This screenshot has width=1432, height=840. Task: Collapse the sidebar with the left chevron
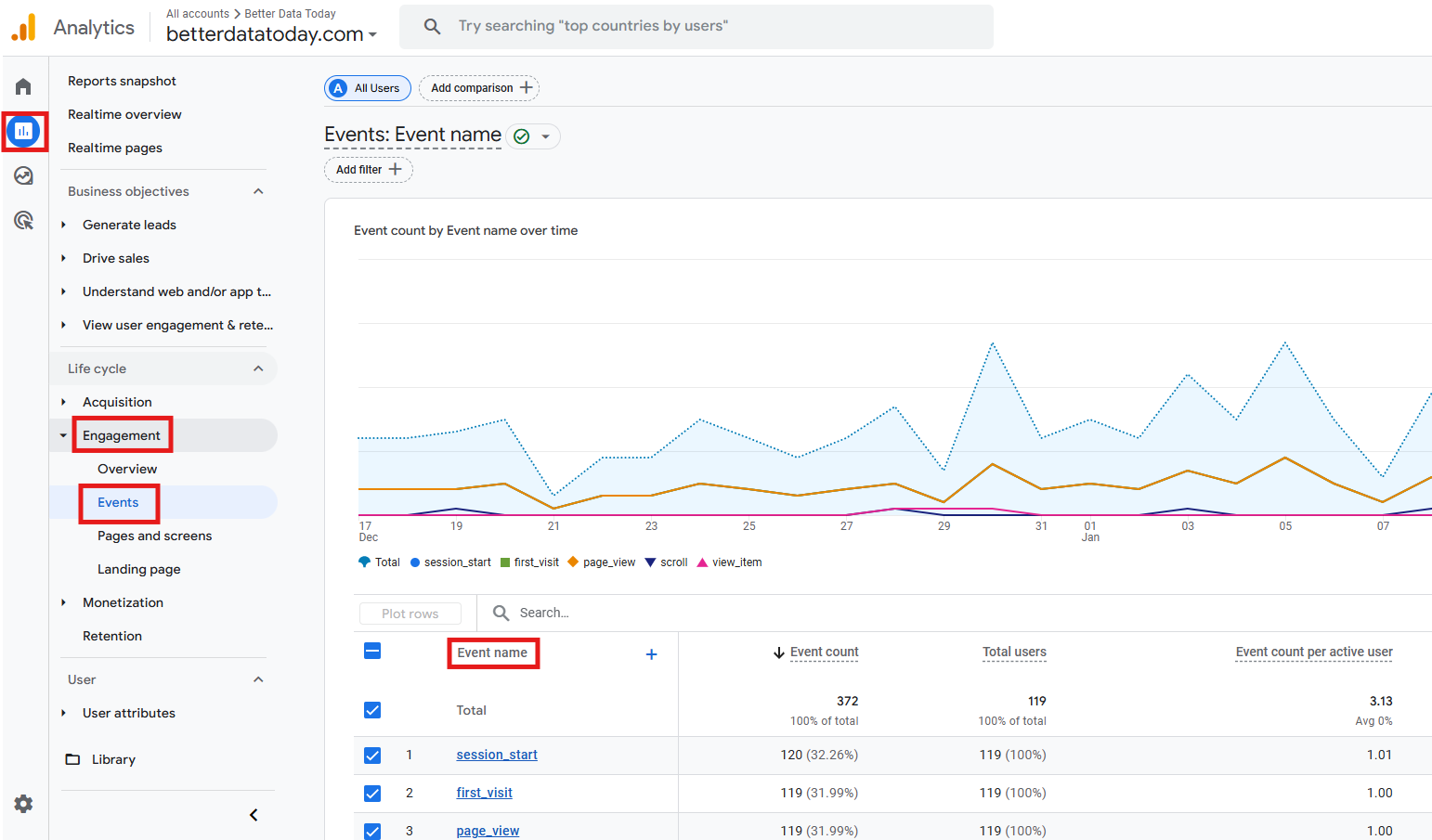(x=254, y=815)
